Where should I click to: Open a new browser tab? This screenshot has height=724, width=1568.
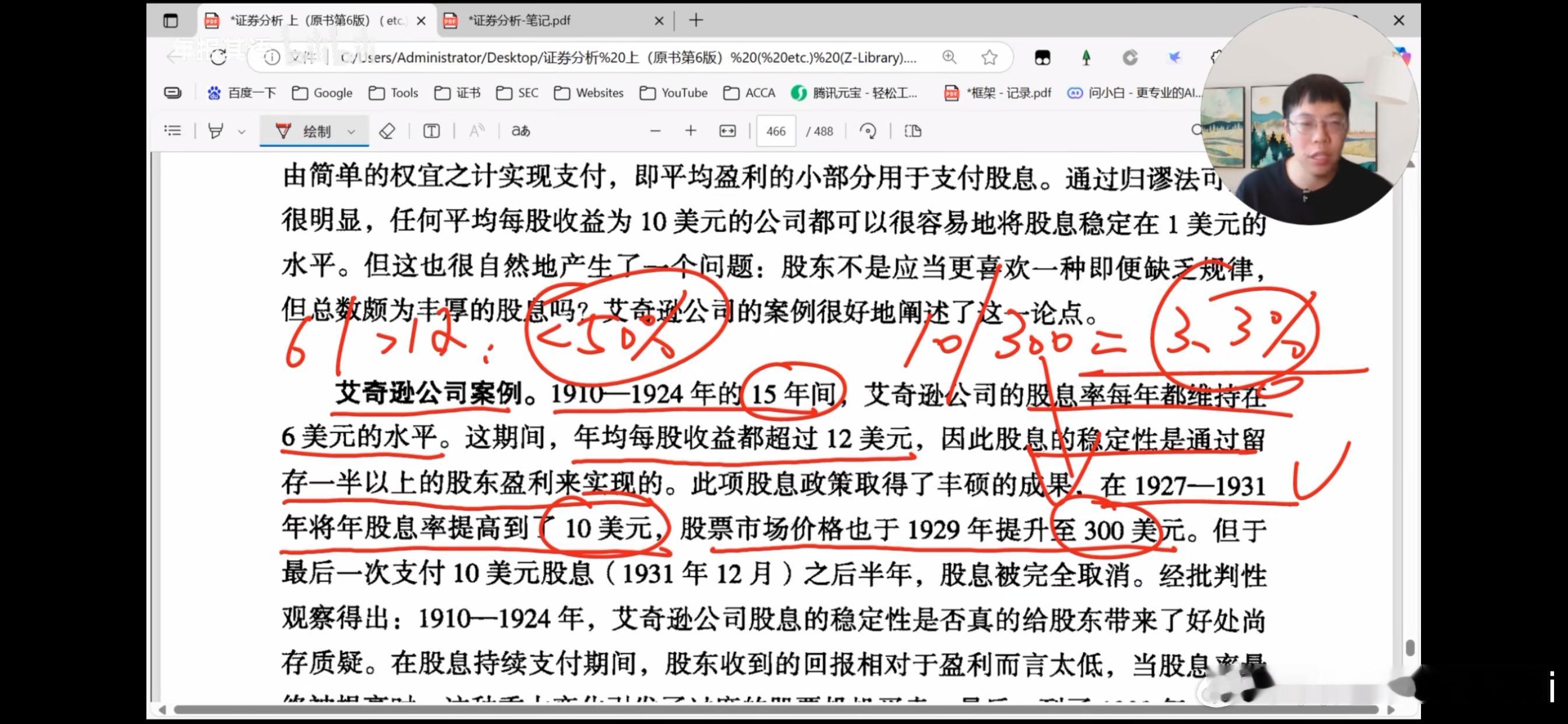696,20
